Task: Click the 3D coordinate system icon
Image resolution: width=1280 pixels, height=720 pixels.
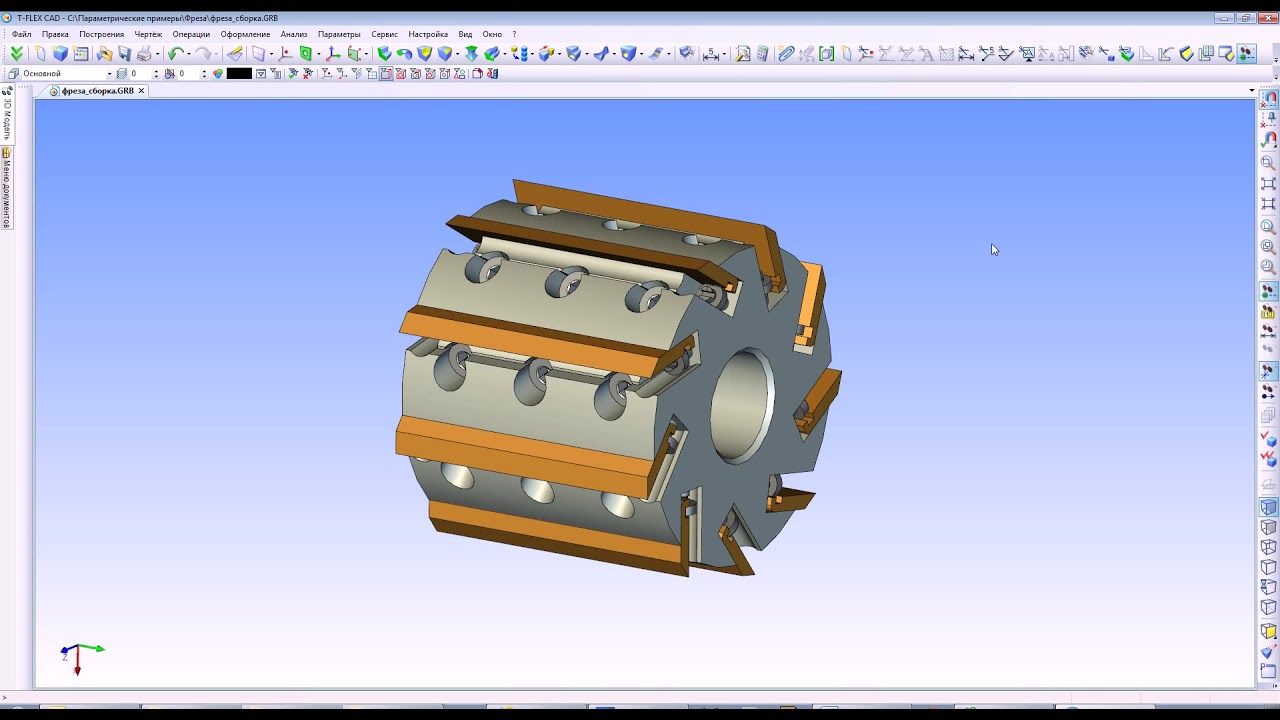Action: (333, 54)
